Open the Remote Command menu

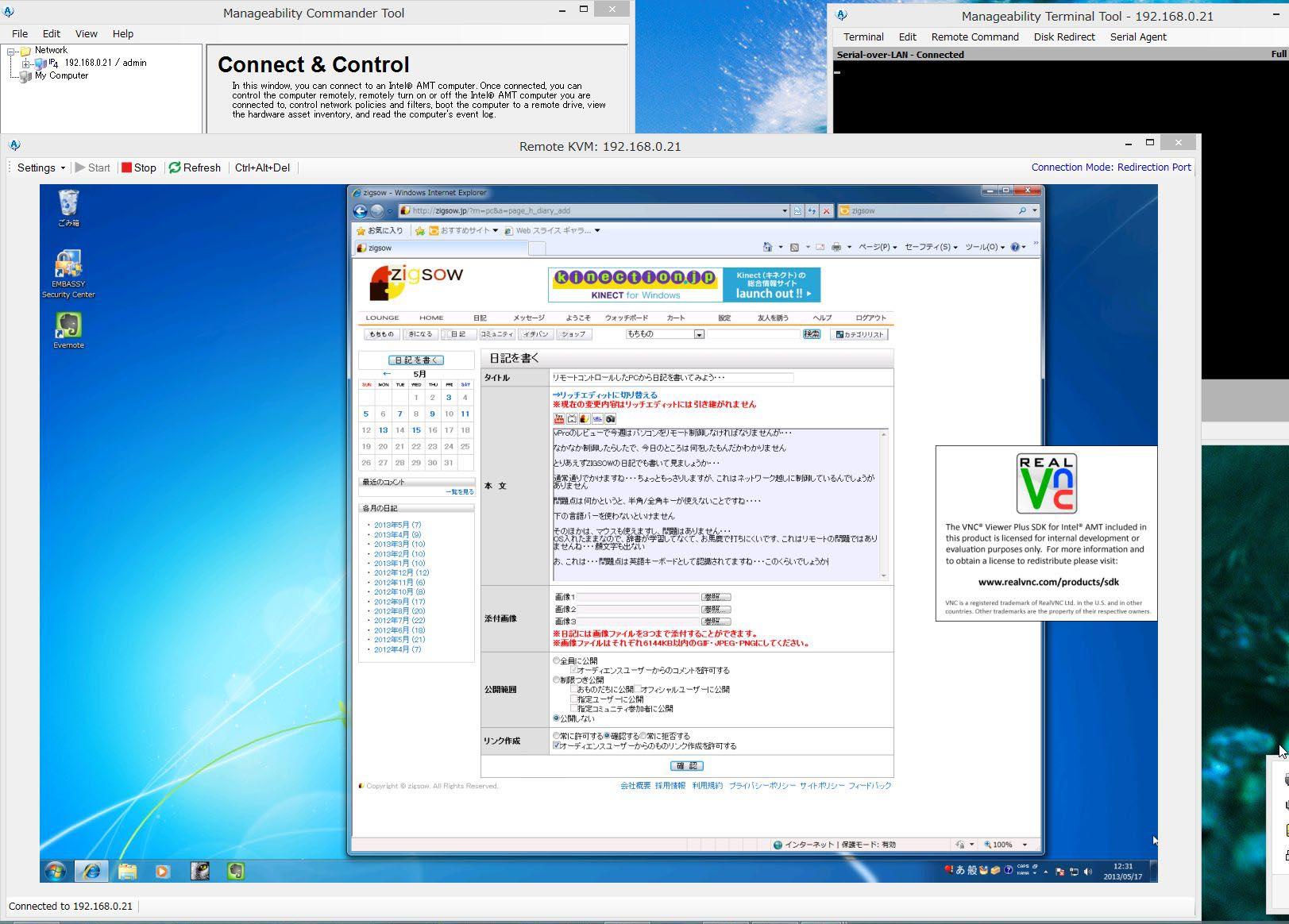point(974,37)
